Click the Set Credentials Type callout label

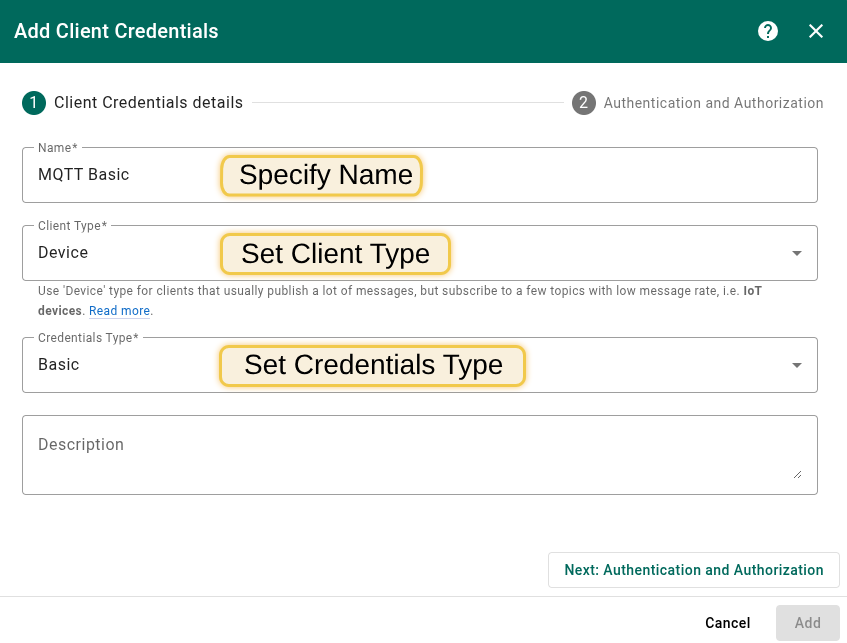372,365
